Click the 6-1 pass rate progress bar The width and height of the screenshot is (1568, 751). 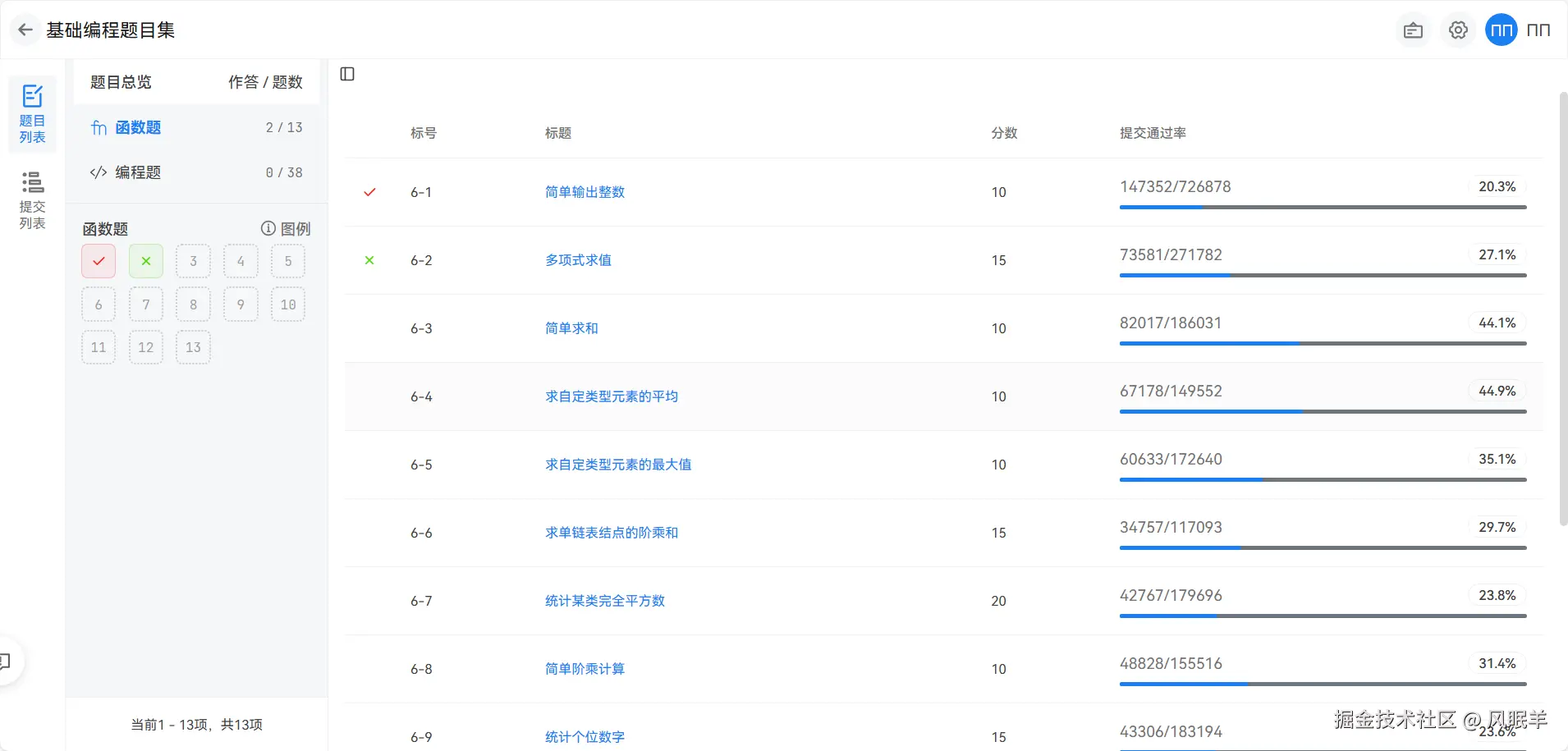tap(1323, 208)
